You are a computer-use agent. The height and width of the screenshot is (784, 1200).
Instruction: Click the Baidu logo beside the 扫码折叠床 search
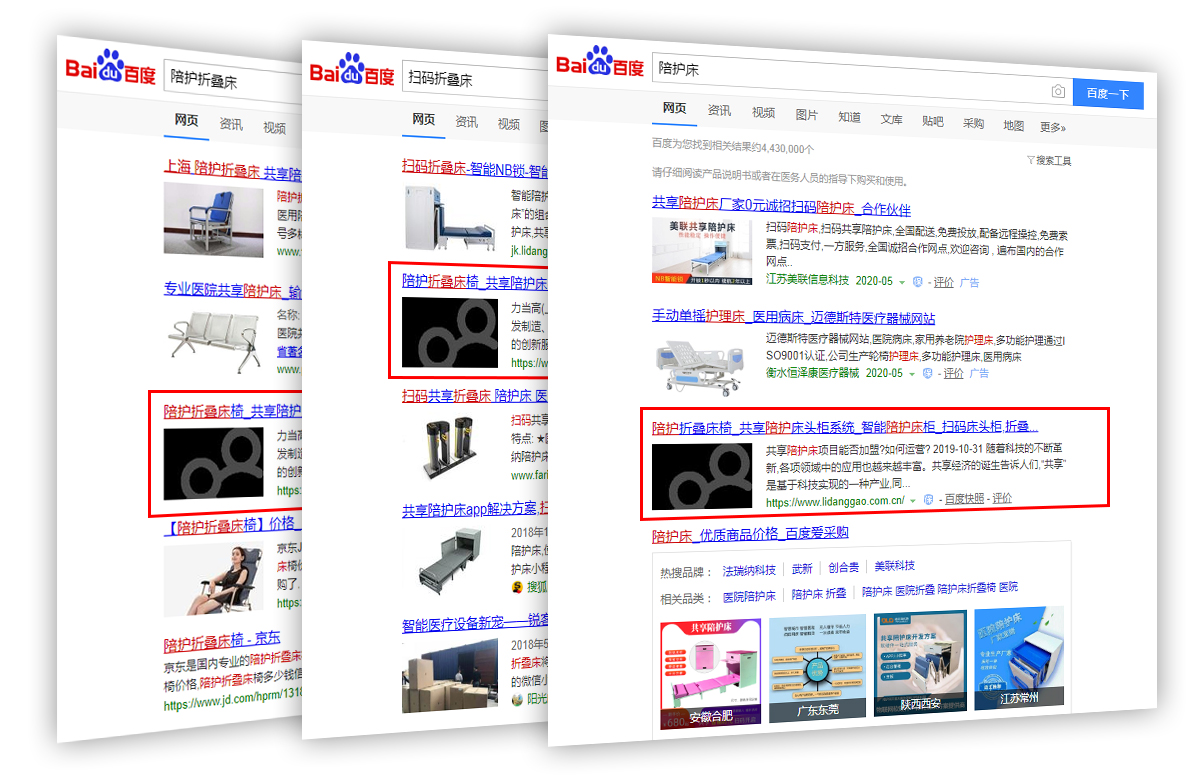pyautogui.click(x=351, y=72)
